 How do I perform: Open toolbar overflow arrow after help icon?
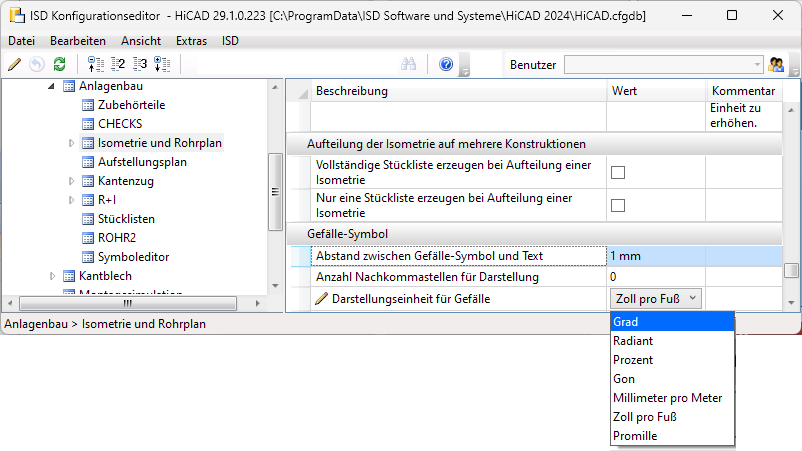465,72
